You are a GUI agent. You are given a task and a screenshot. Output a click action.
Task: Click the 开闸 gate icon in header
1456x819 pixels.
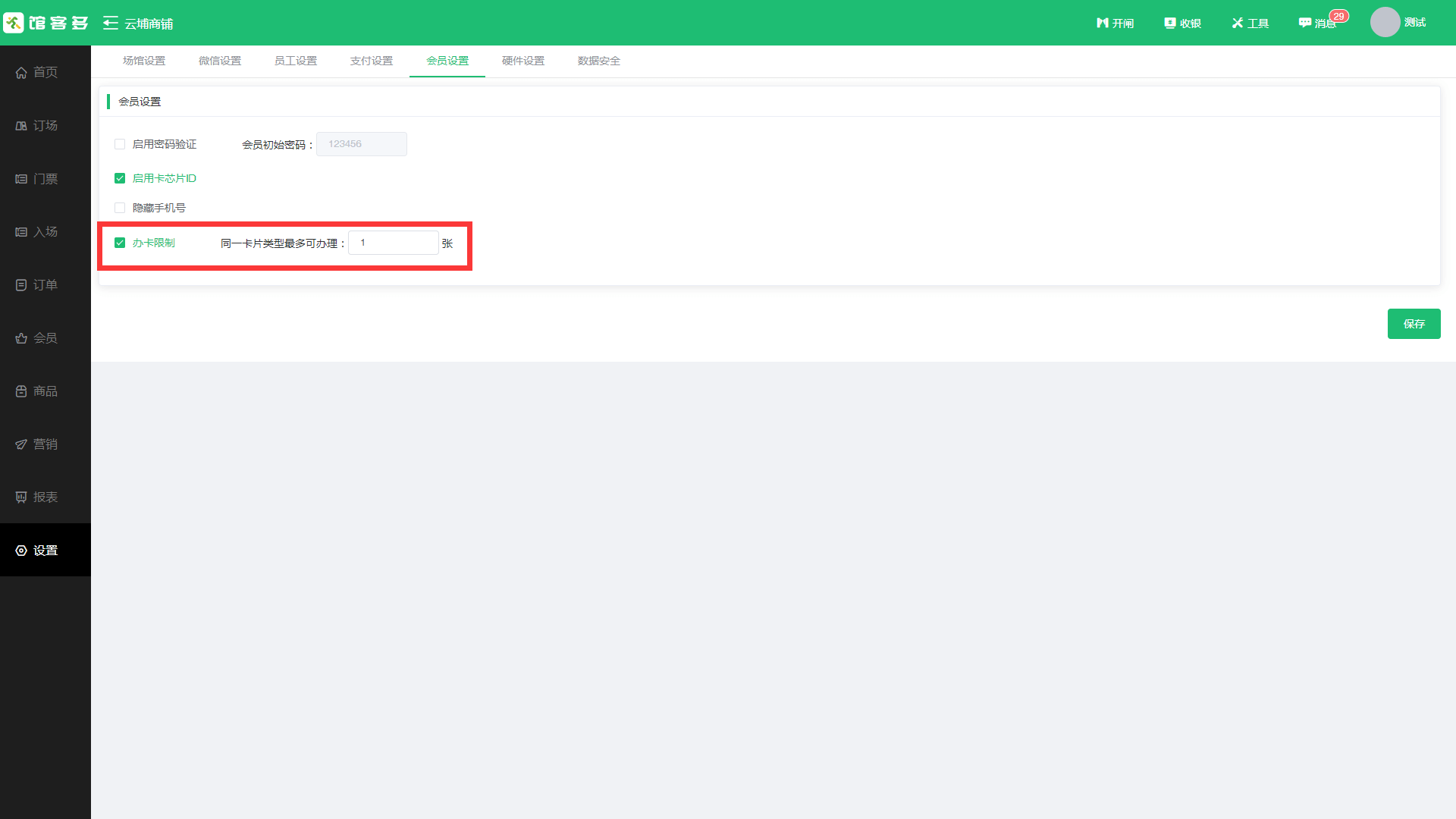(1103, 24)
